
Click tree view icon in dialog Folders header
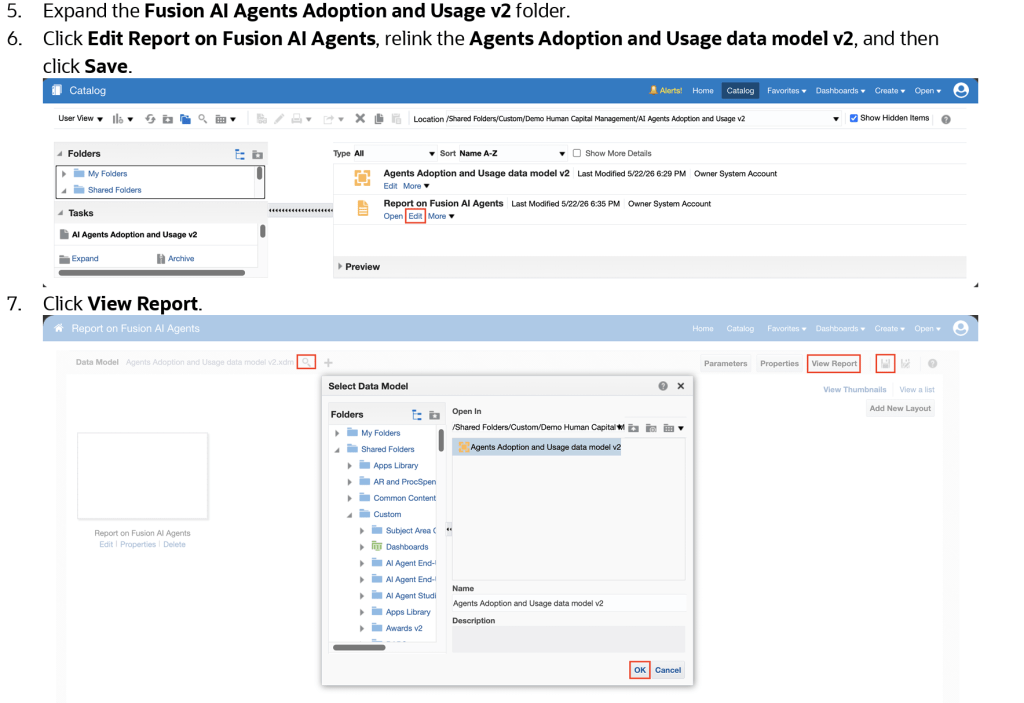pyautogui.click(x=417, y=415)
